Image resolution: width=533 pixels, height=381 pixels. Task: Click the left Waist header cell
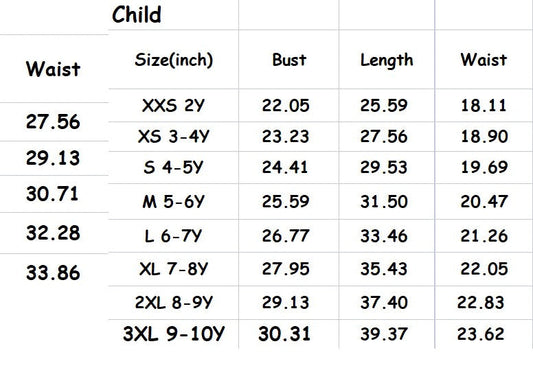[x=53, y=69]
